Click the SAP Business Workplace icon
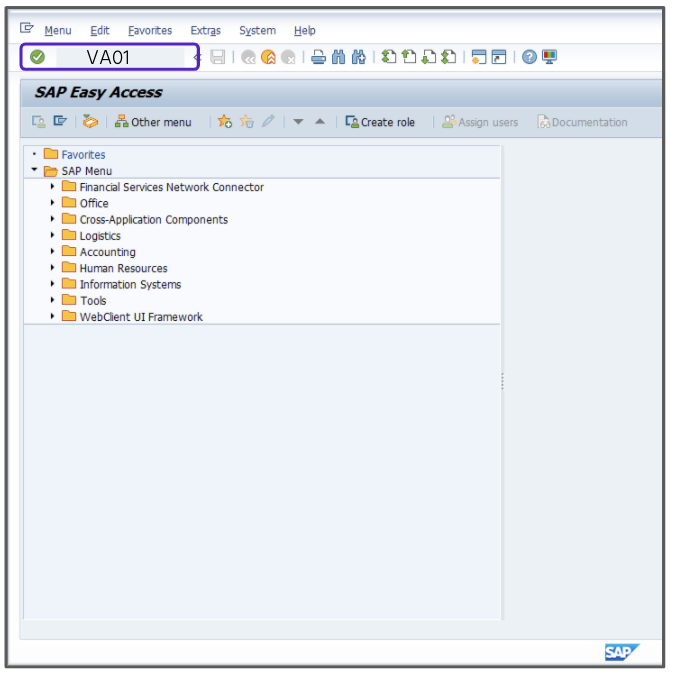The height and width of the screenshot is (676, 674). 91,122
